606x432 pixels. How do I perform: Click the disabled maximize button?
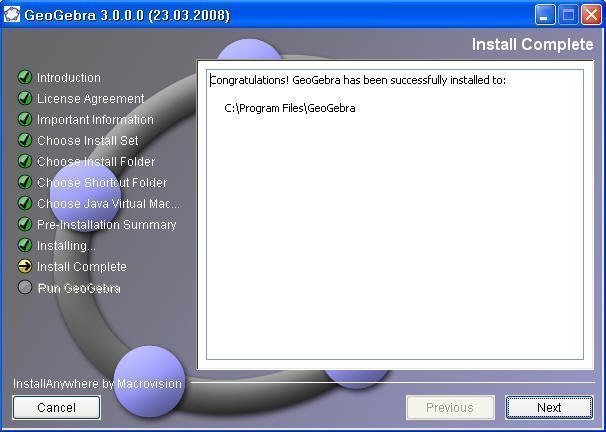[x=568, y=15]
